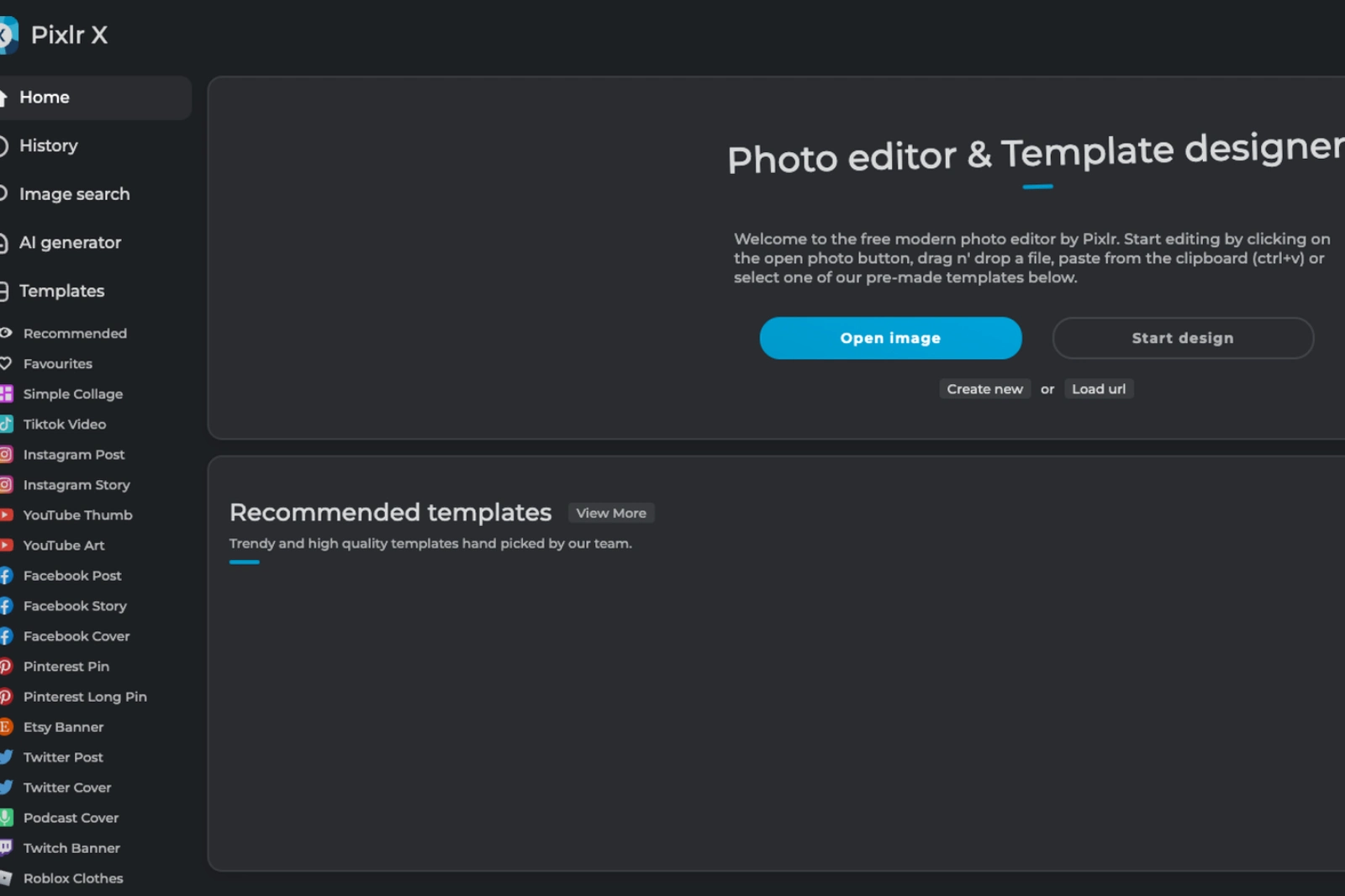Viewport: 1345px width, 896px height.
Task: Select the Instagram Post template icon
Action: coord(5,454)
